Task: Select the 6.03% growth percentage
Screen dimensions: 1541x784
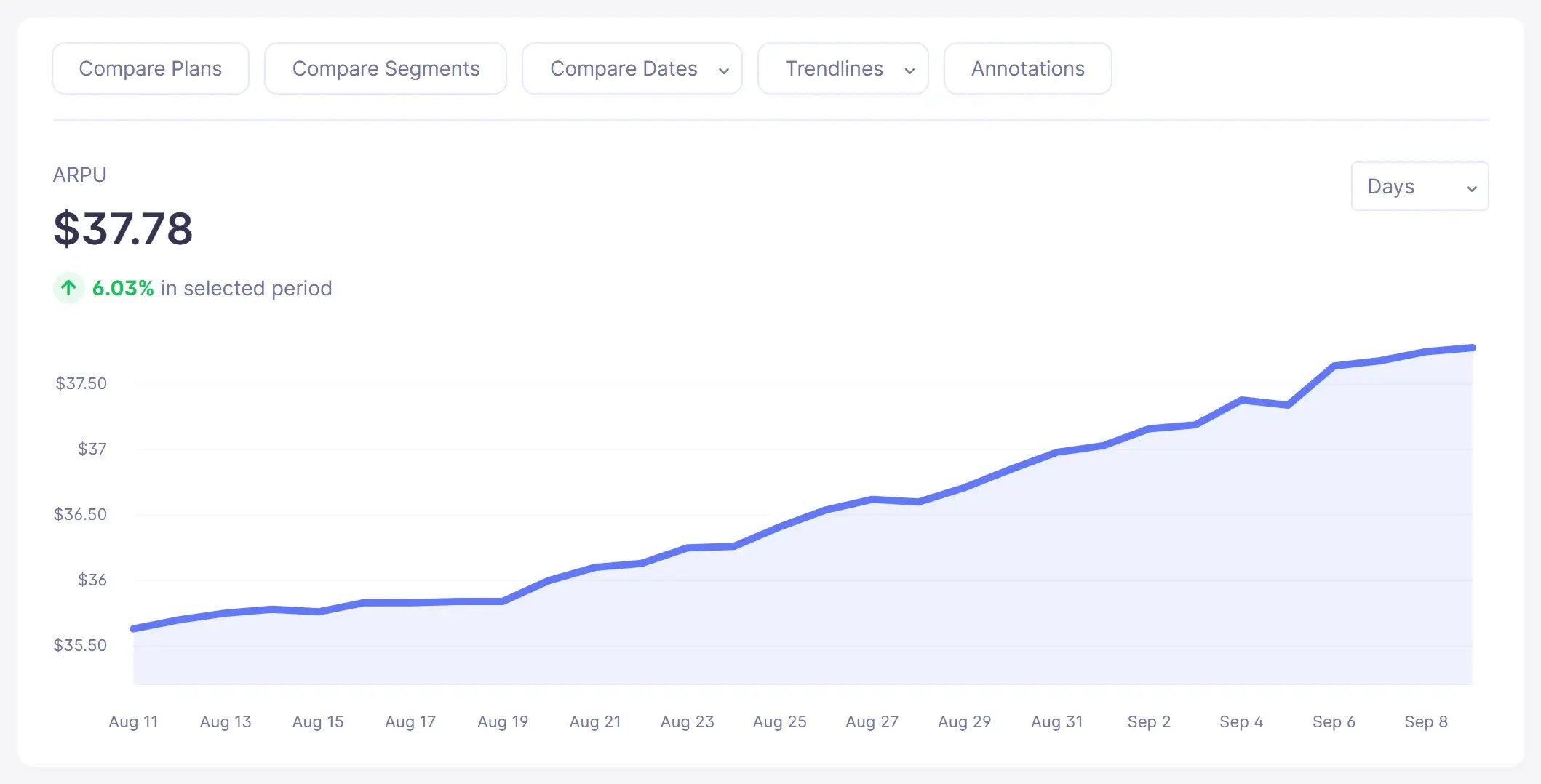Action: coord(123,288)
